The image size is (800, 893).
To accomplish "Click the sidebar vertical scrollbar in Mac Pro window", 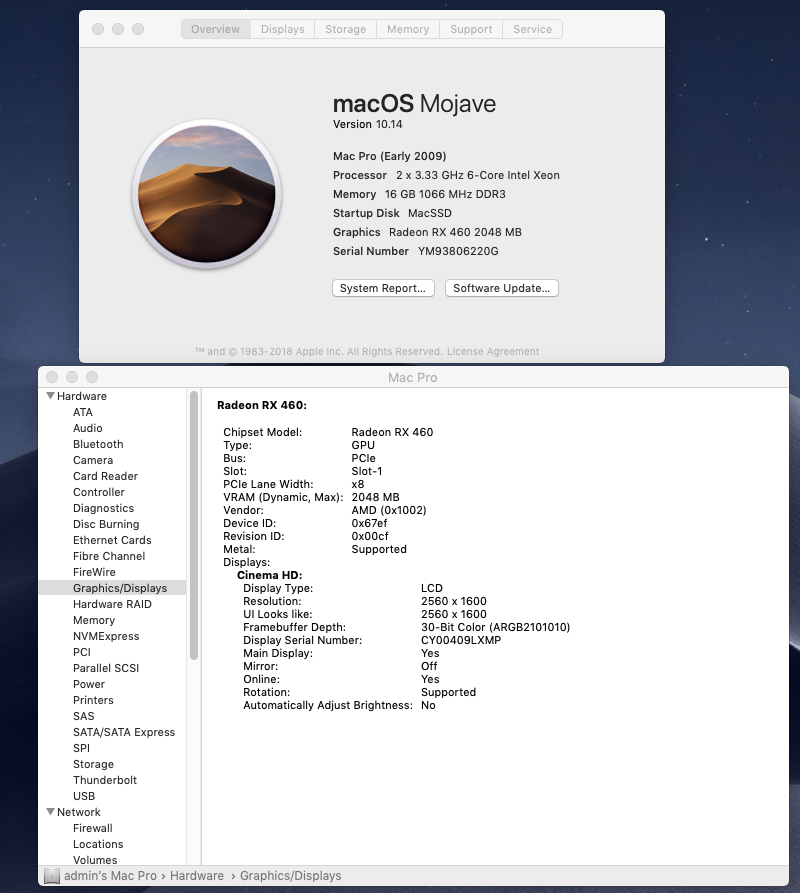I will coord(194,525).
